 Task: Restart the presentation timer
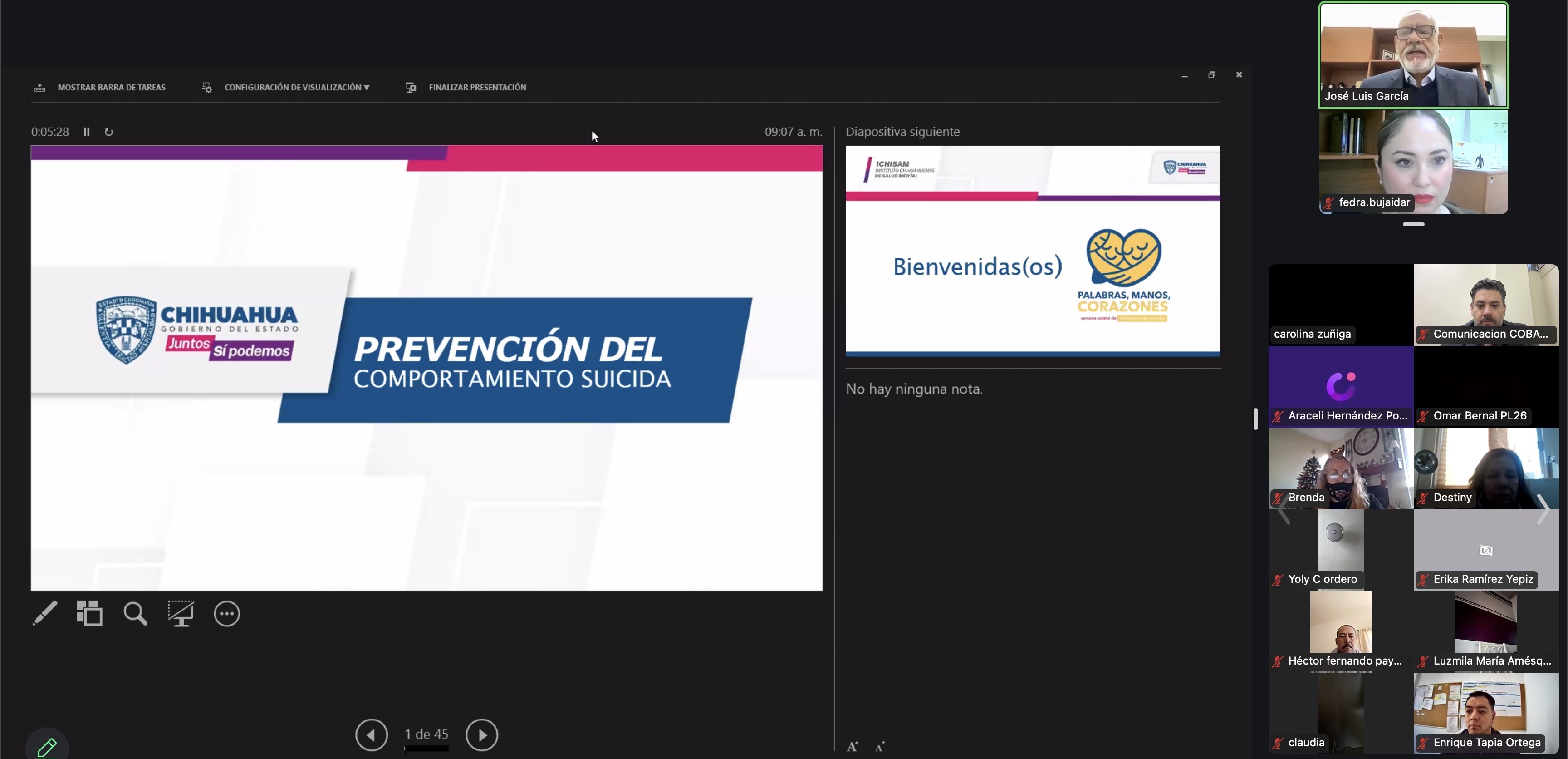click(x=109, y=132)
